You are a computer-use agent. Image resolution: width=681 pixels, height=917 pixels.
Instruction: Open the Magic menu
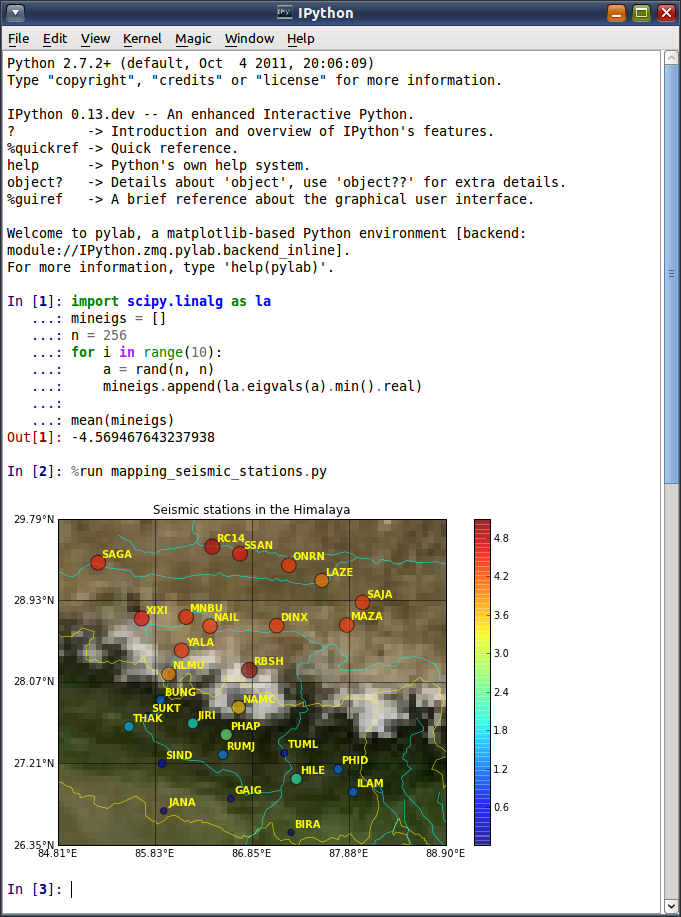pos(193,39)
